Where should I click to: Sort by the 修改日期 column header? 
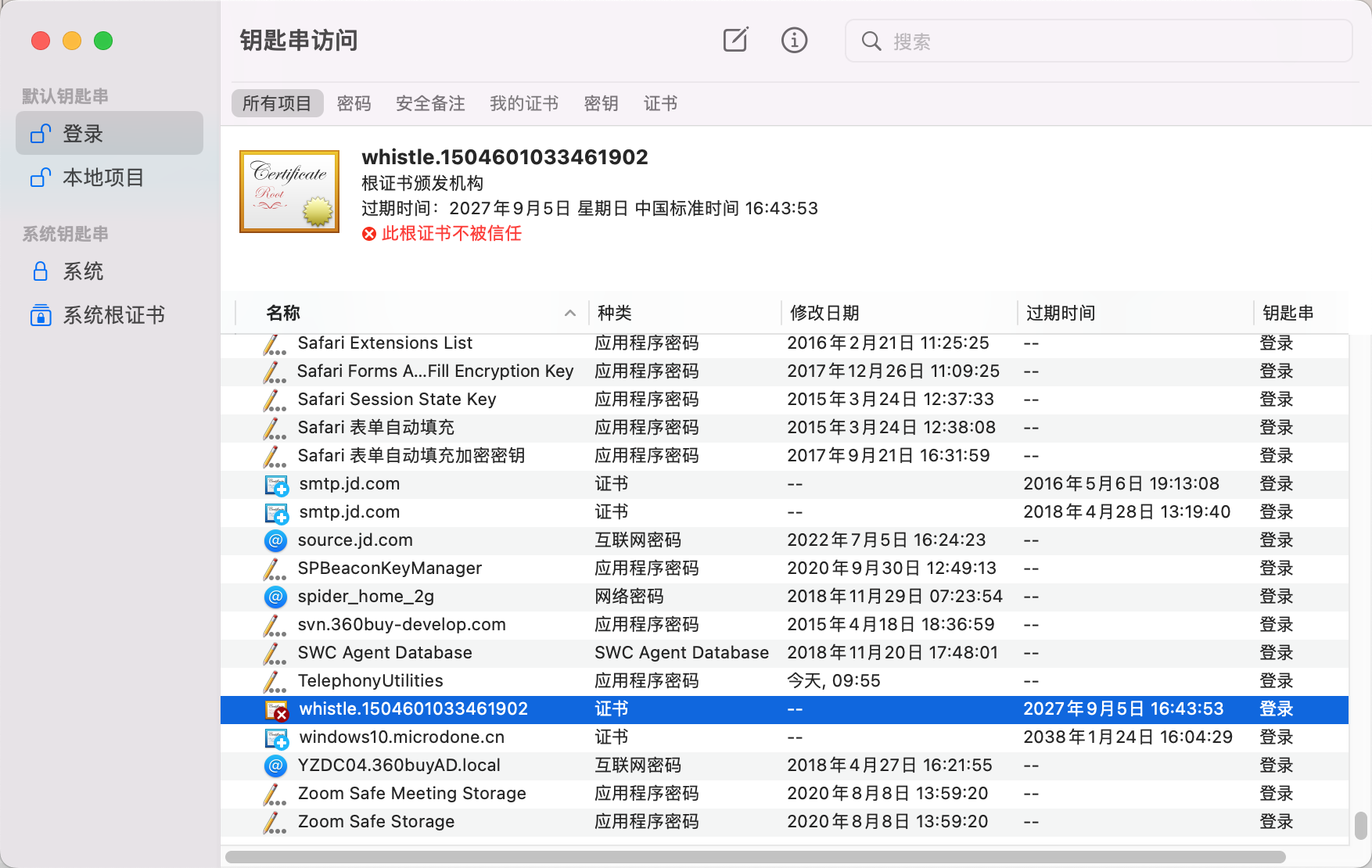coord(824,313)
